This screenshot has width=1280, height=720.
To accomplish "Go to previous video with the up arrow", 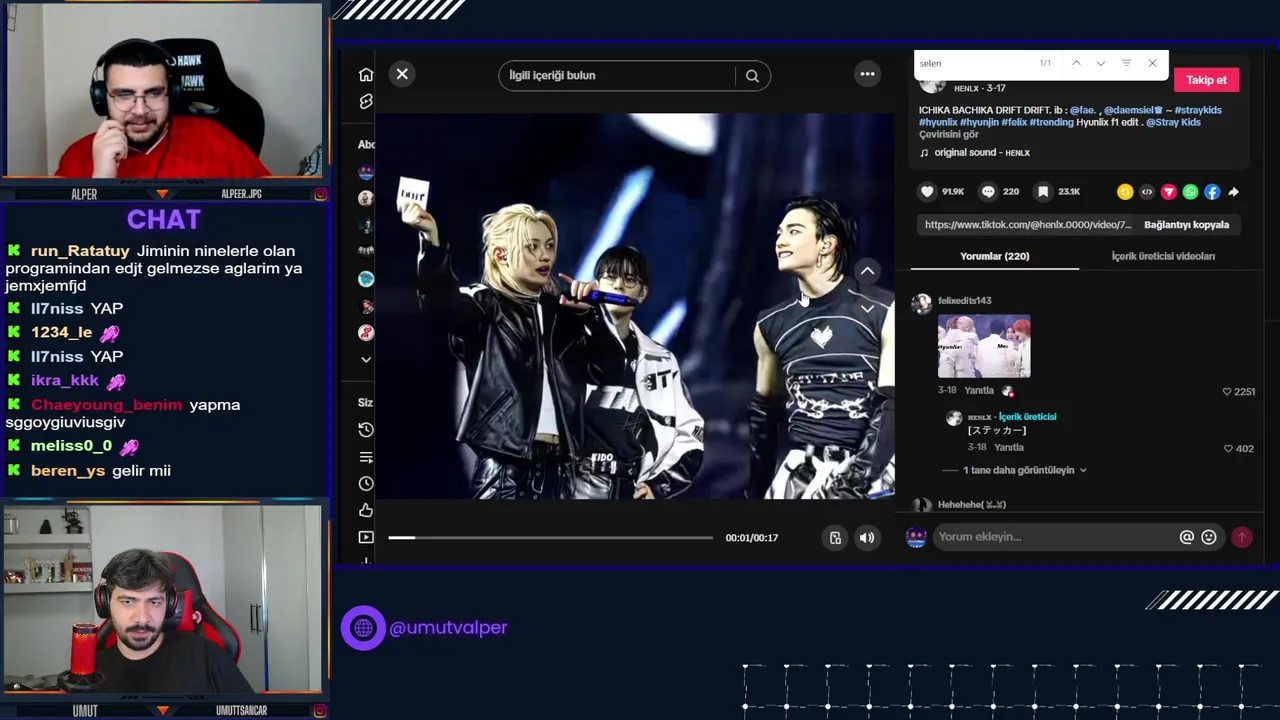I will click(867, 271).
